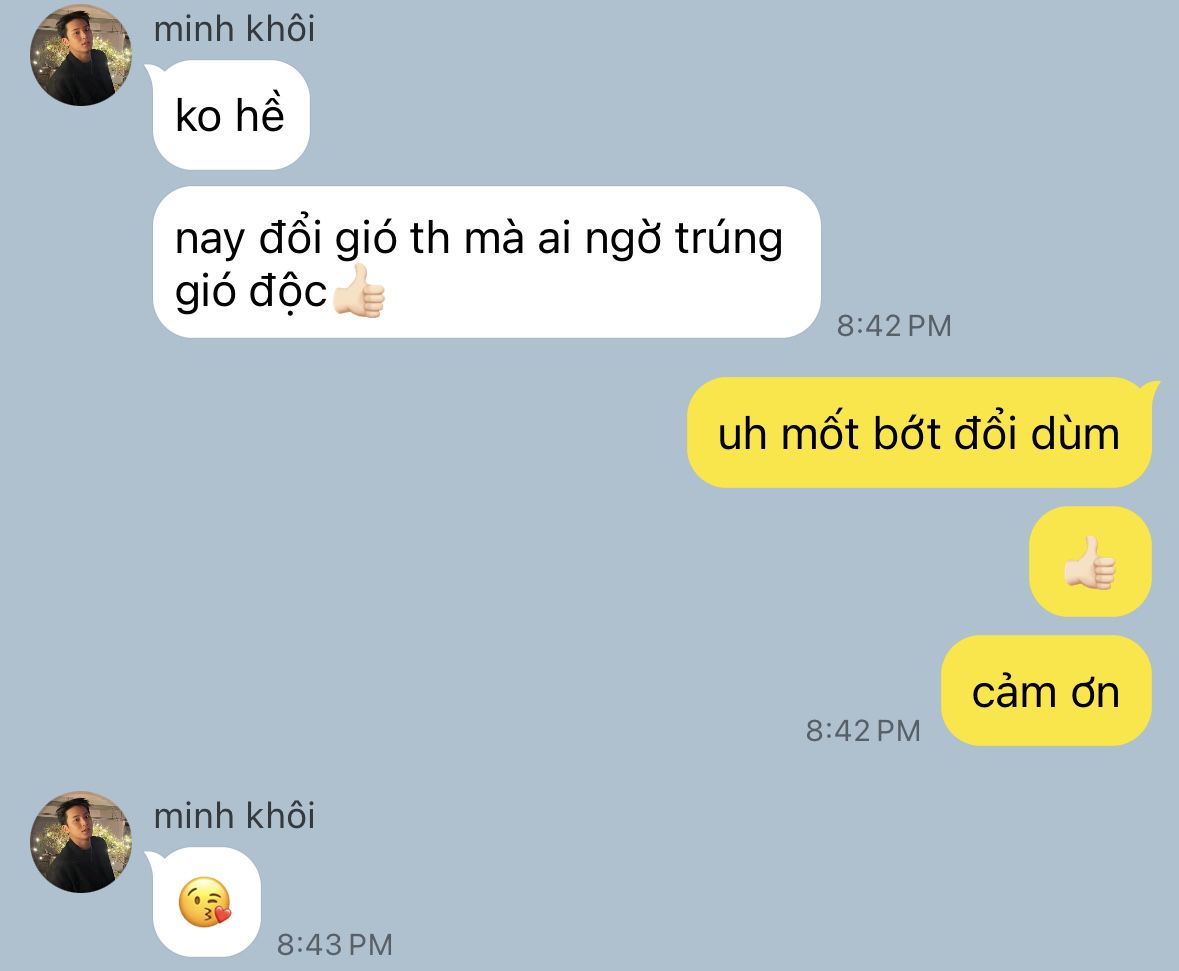Select the 'nay đổi gió th mà' message
The image size is (1179, 971).
(x=486, y=262)
